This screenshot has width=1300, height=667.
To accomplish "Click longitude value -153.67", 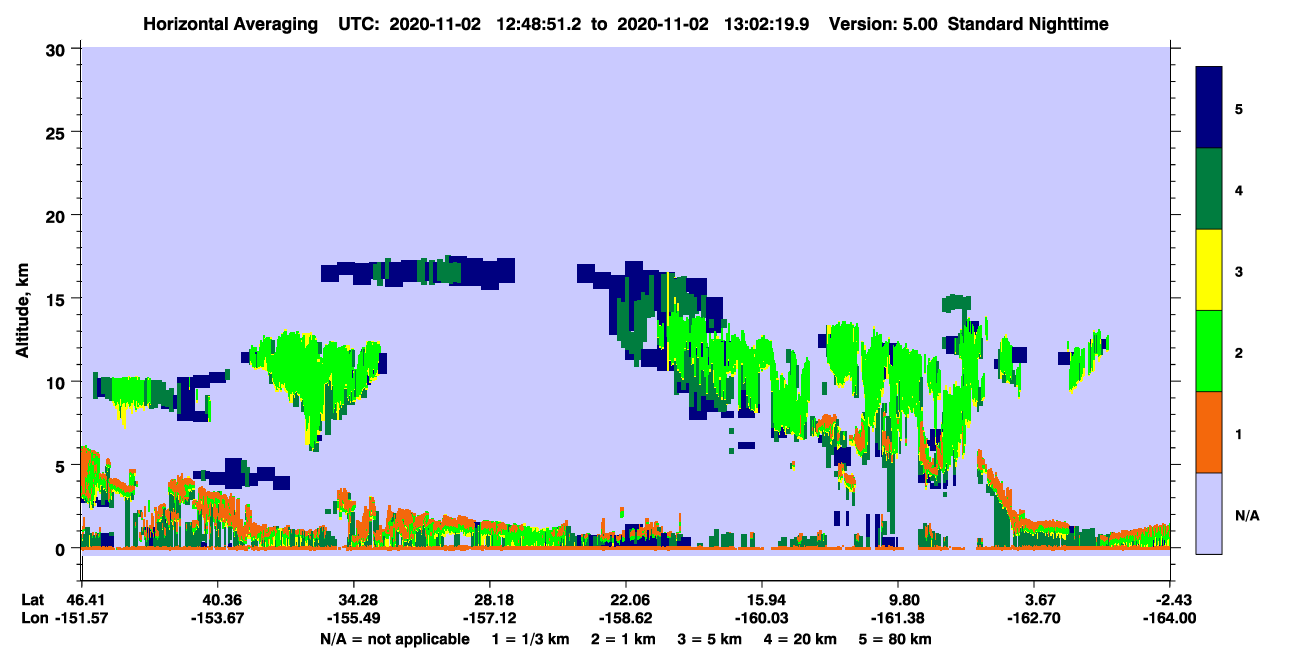I will coord(218,618).
